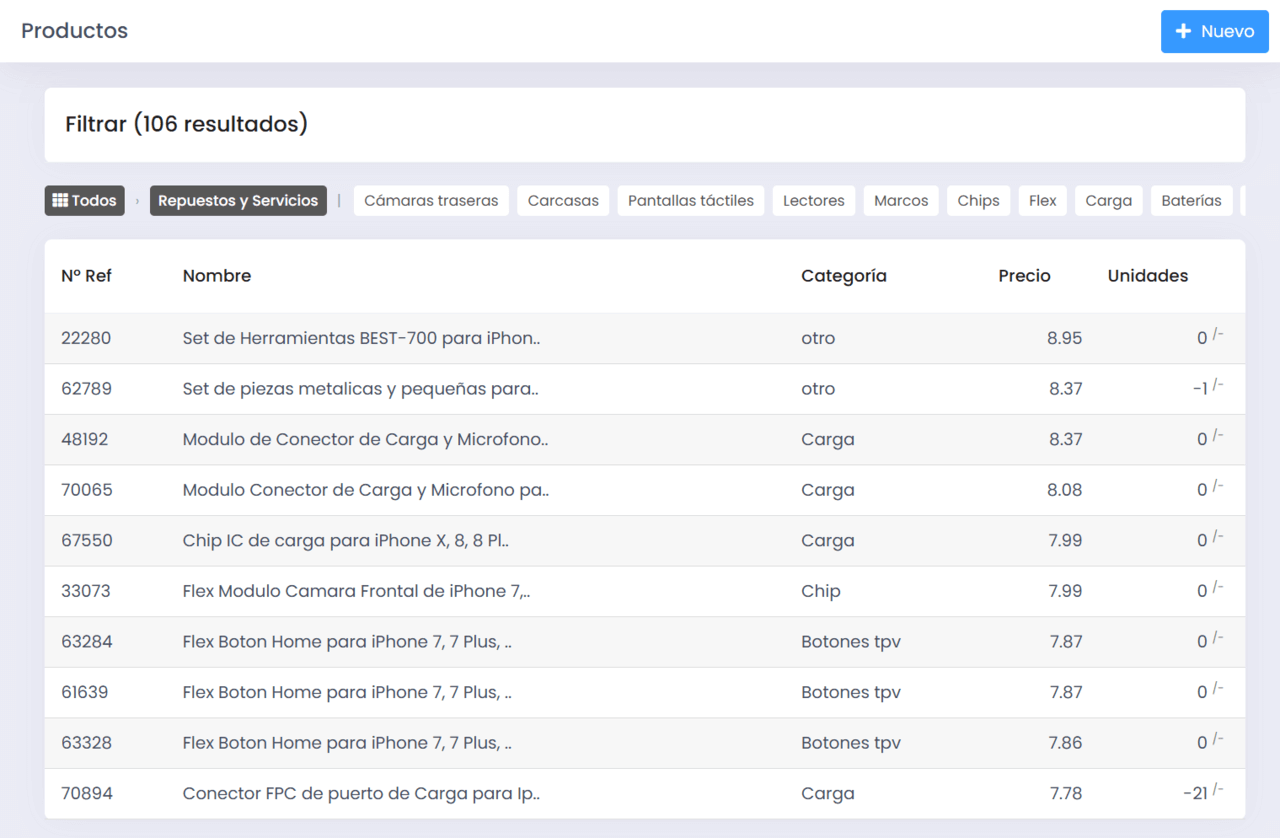Viewport: 1280px width, 838px height.
Task: Filter by Carga category chip
Action: (1108, 201)
